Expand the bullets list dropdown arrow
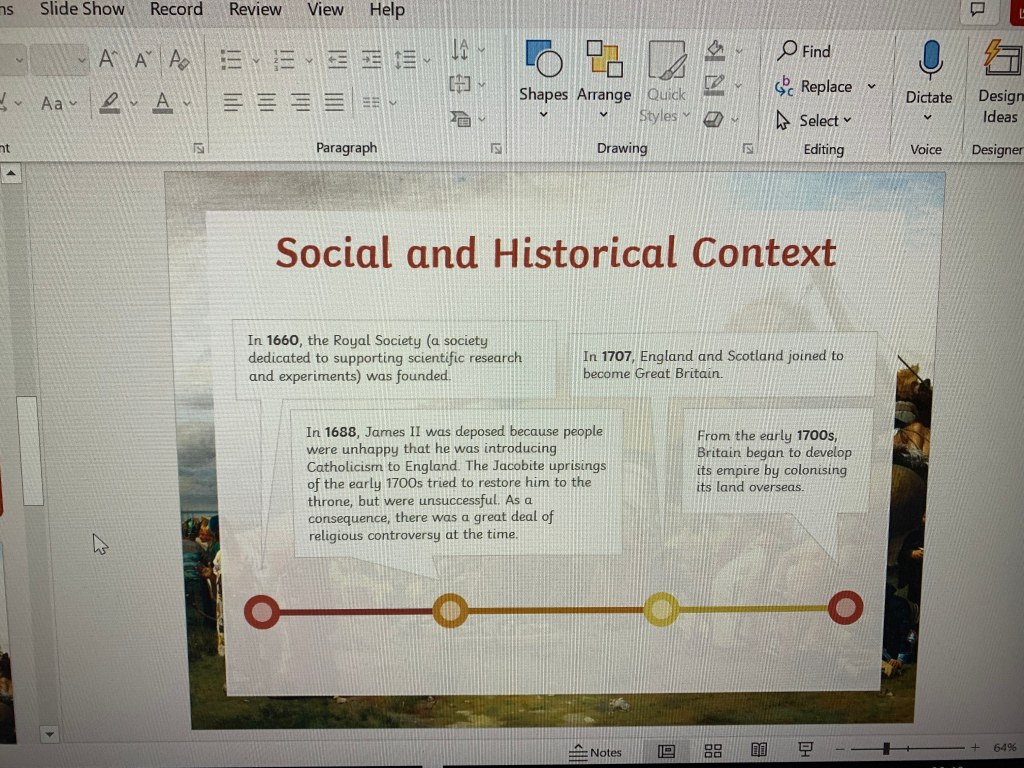Screen dimensions: 1024x768 click(255, 61)
